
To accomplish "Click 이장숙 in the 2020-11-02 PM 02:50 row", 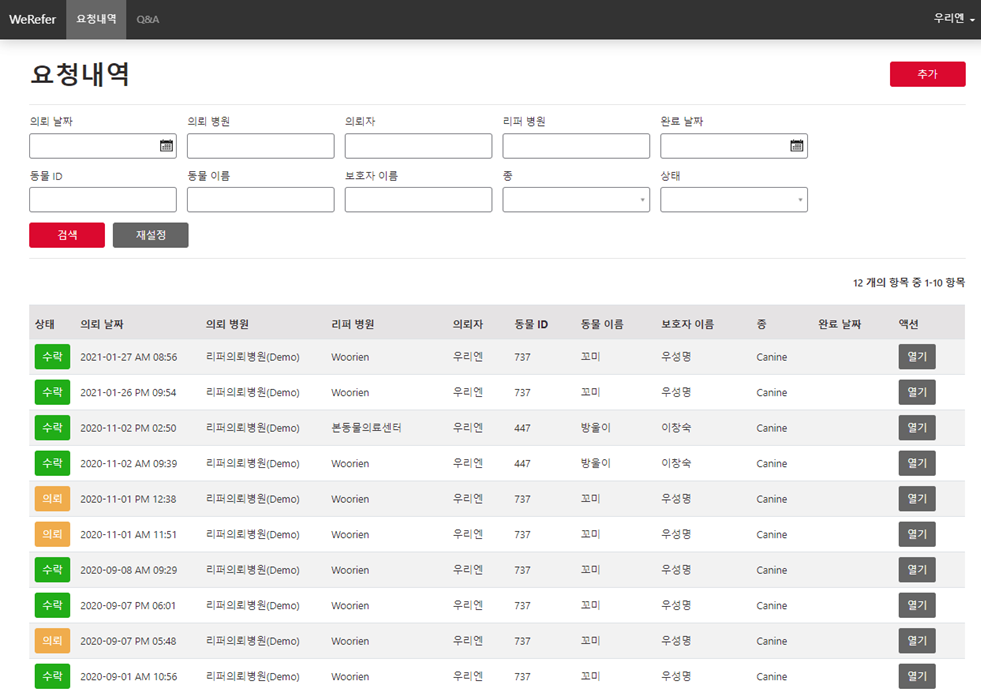I will [676, 428].
